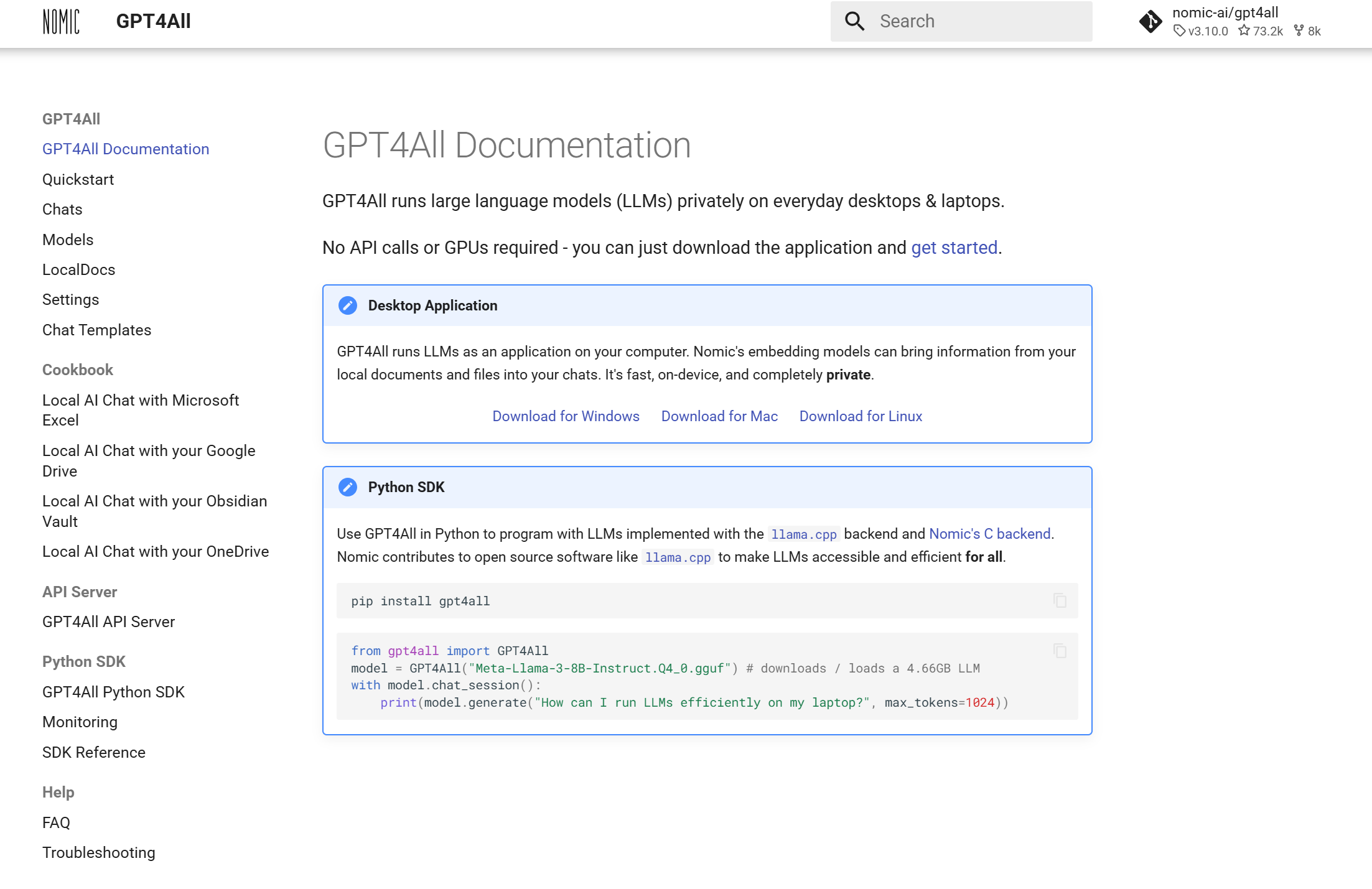Click the Python SDK pencil icon
This screenshot has height=889, width=1372.
tap(348, 487)
